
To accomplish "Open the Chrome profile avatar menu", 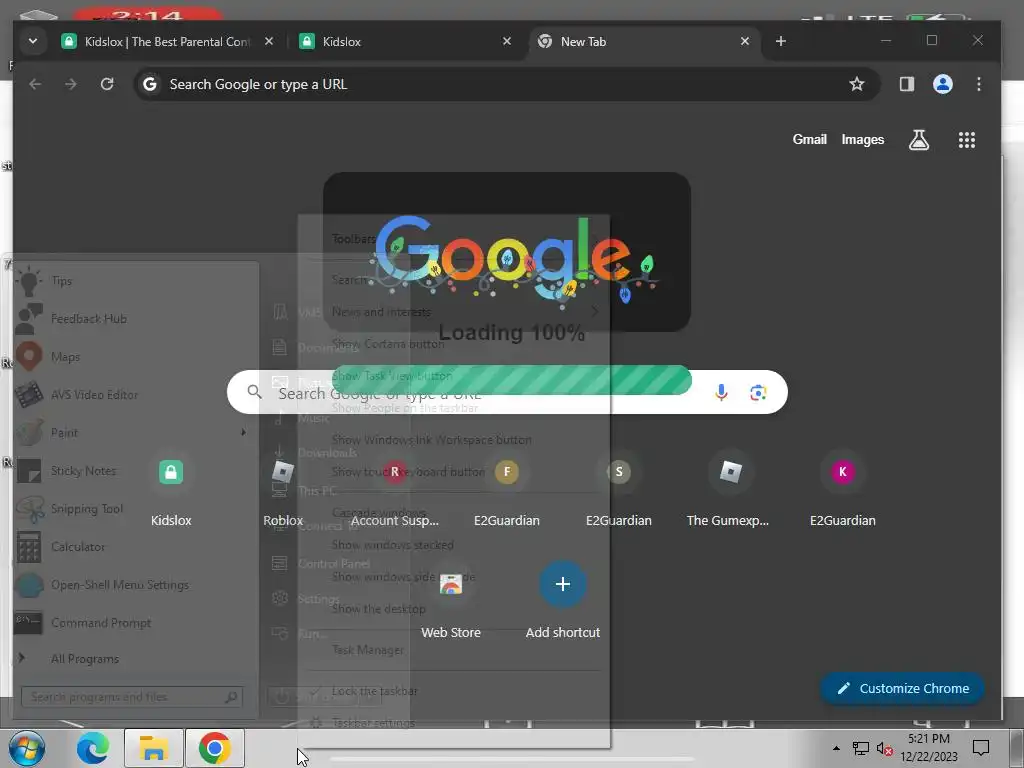I will (x=942, y=84).
